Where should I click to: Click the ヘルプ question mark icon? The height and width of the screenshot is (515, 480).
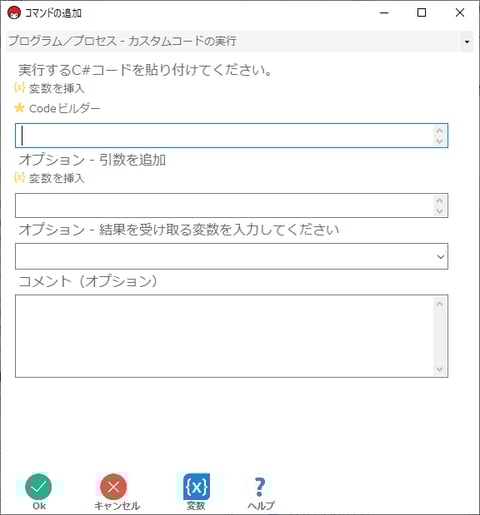(x=260, y=487)
